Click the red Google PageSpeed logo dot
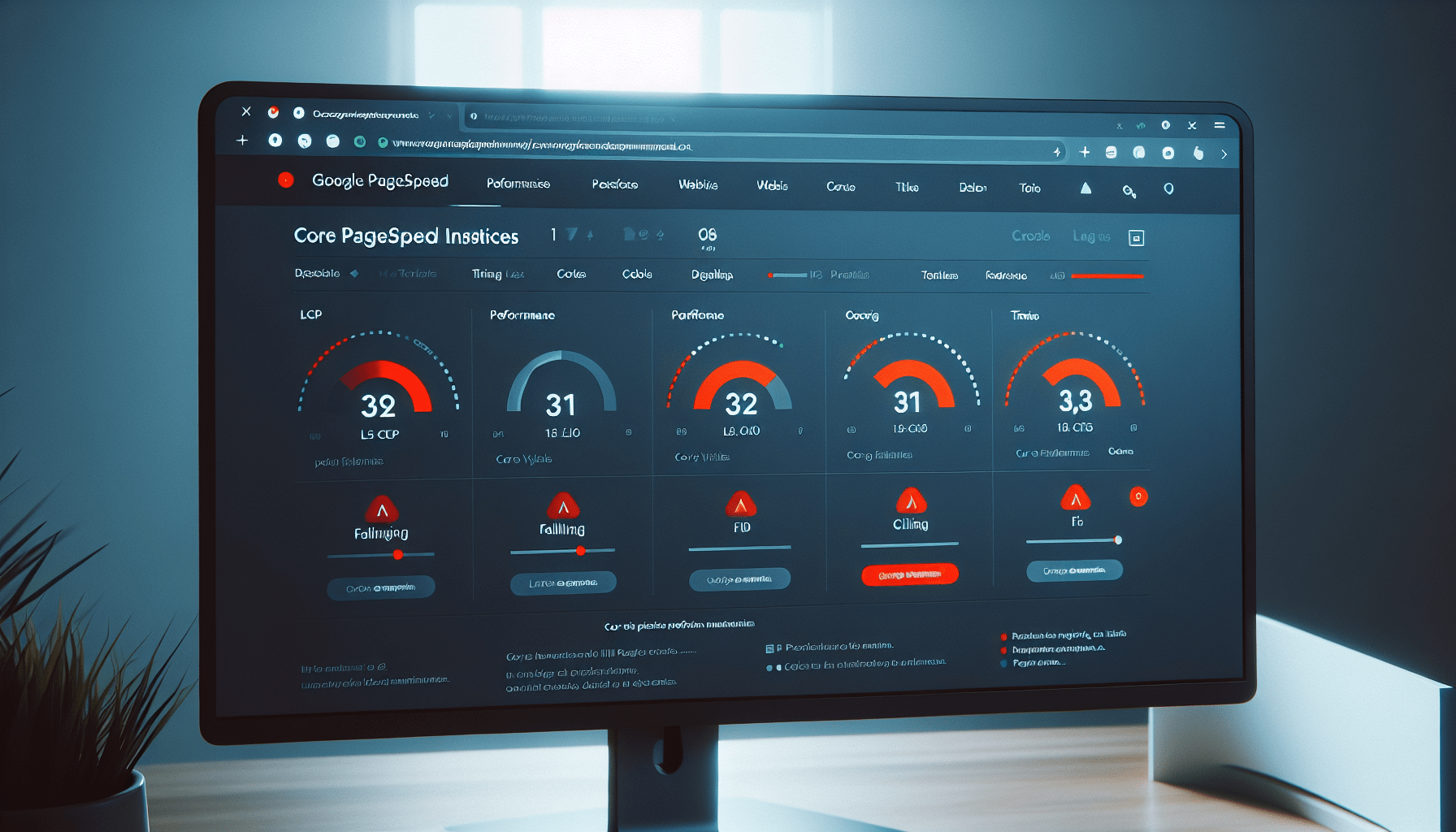The width and height of the screenshot is (1456, 832). 286,180
